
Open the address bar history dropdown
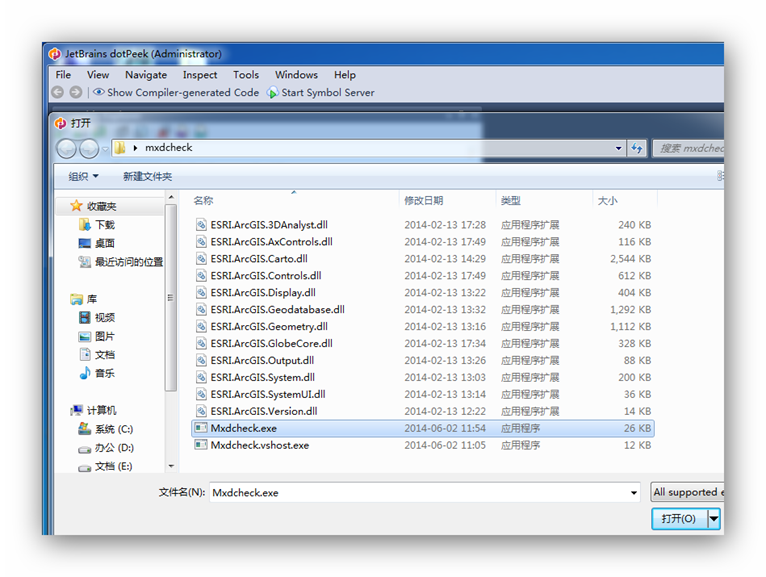click(x=618, y=148)
